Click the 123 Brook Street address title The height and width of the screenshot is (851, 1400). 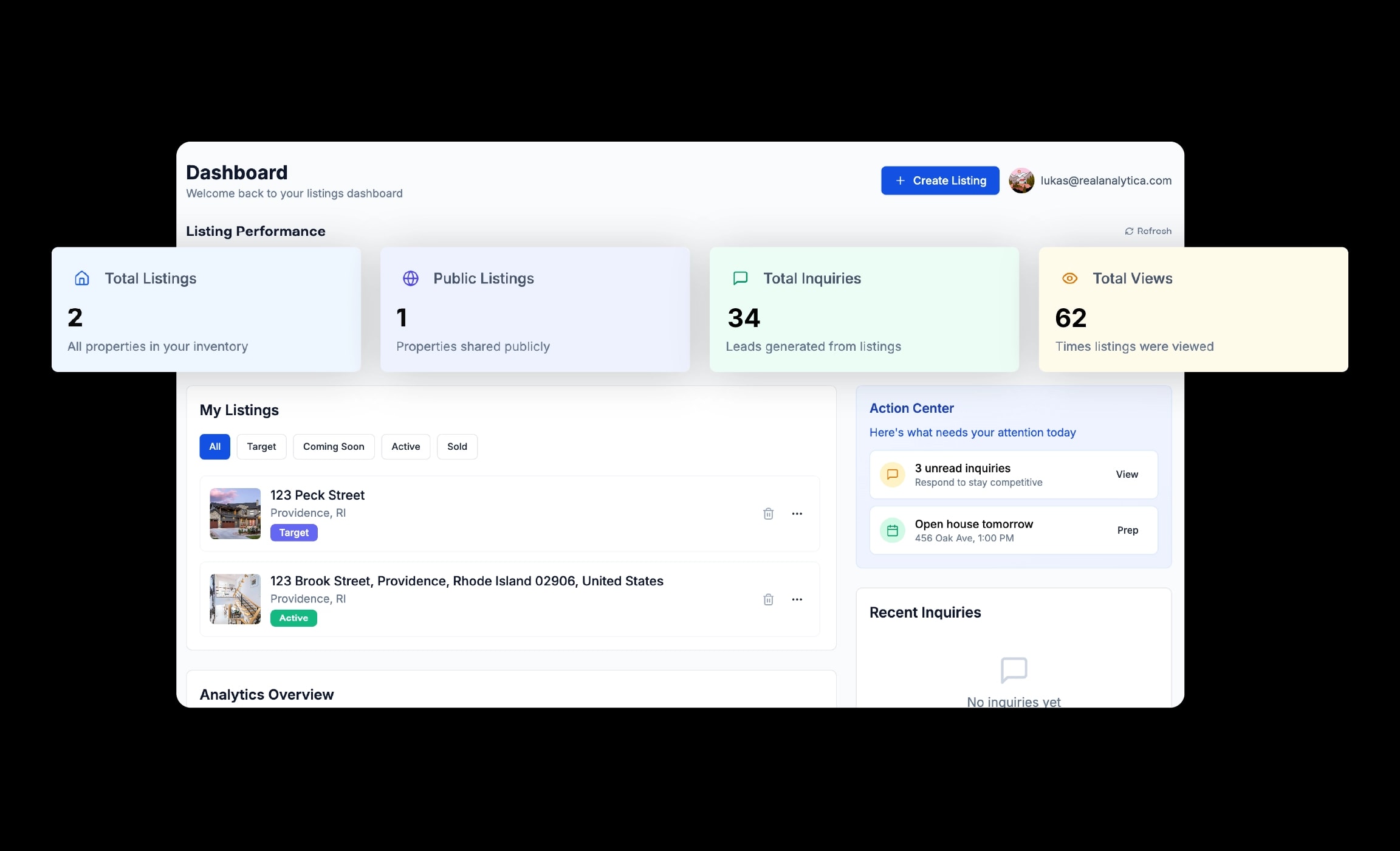tap(467, 581)
